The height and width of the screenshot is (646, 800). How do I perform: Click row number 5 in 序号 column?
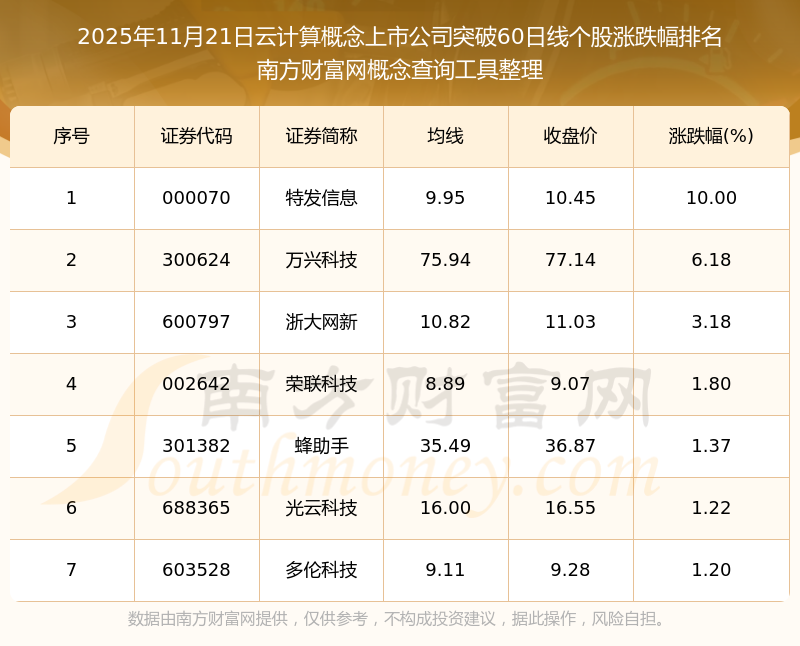click(x=71, y=446)
